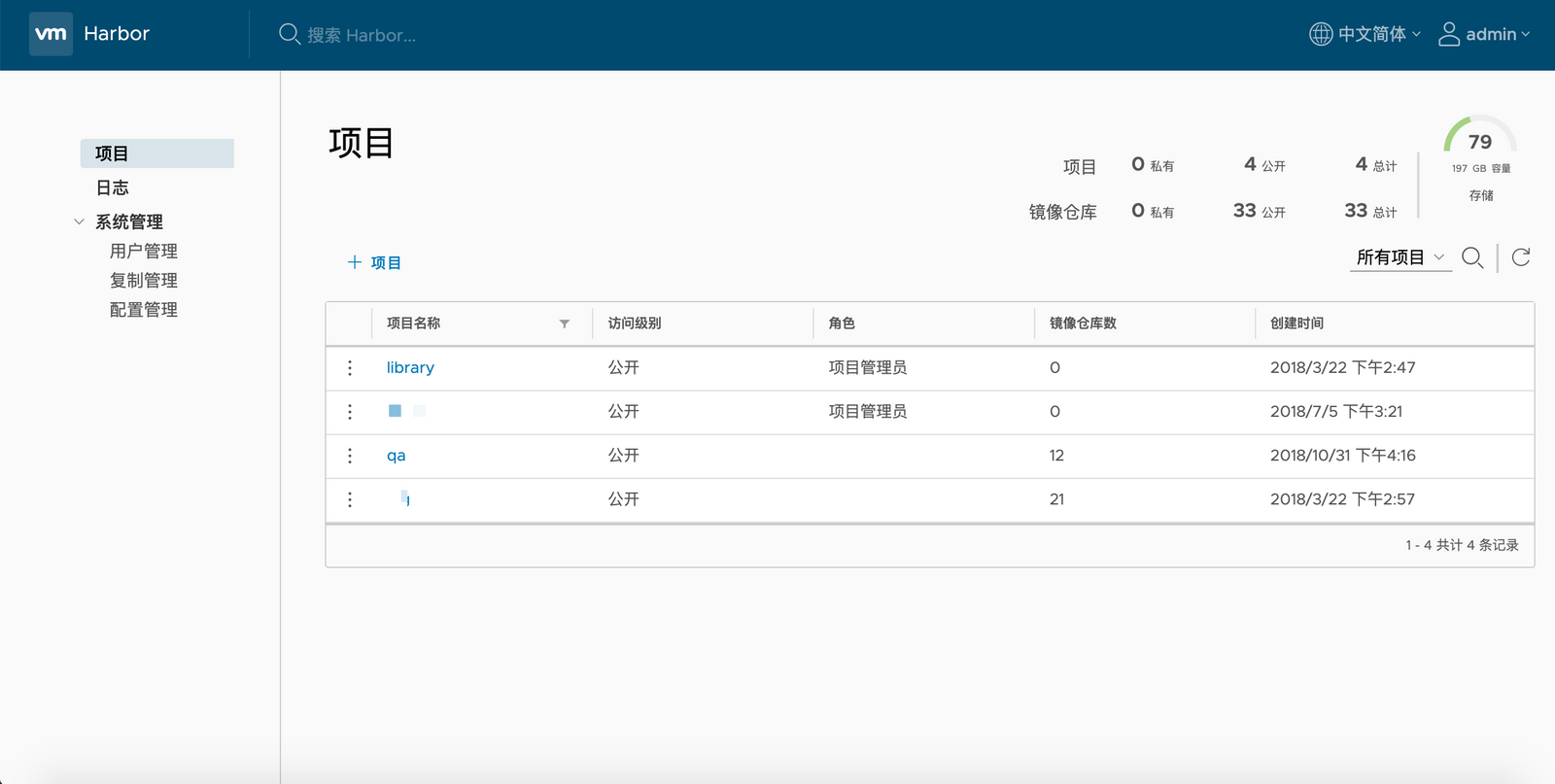Image resolution: width=1555 pixels, height=784 pixels.
Task: Open 用户管理 in the sidebar
Action: (x=144, y=251)
